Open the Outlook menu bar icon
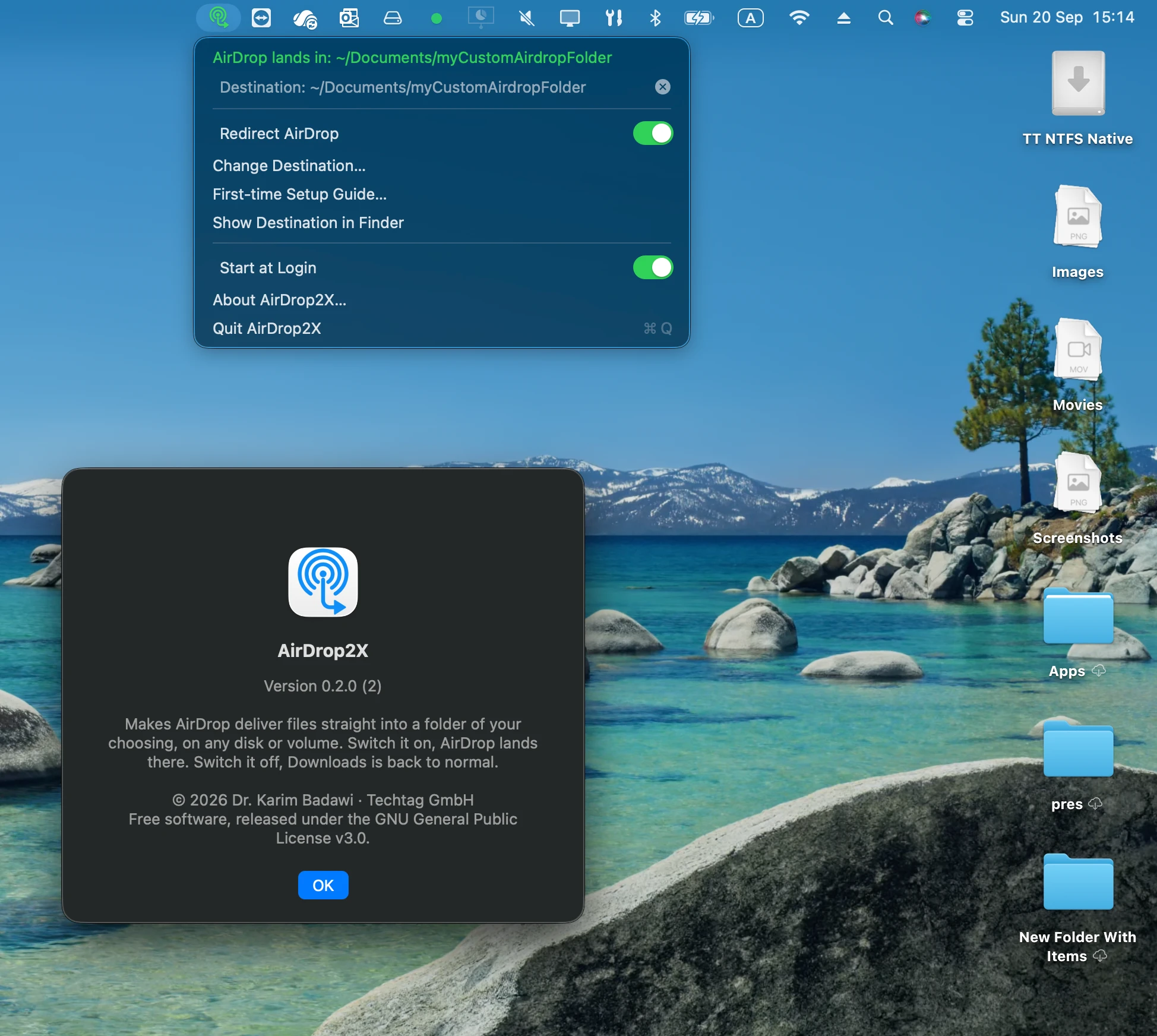This screenshot has height=1036, width=1157. [x=349, y=18]
